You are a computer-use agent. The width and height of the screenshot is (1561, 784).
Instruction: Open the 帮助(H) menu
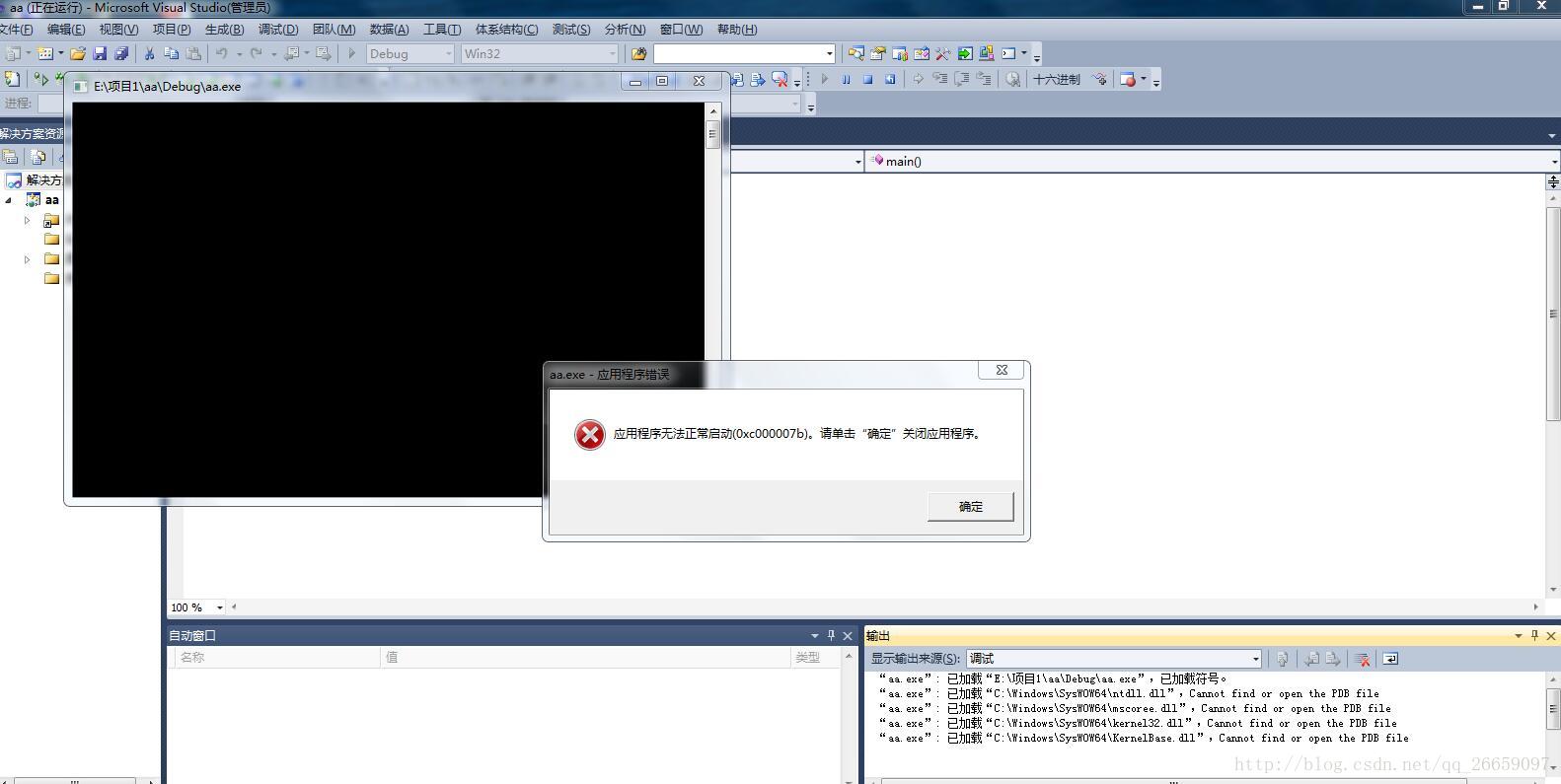(x=737, y=29)
